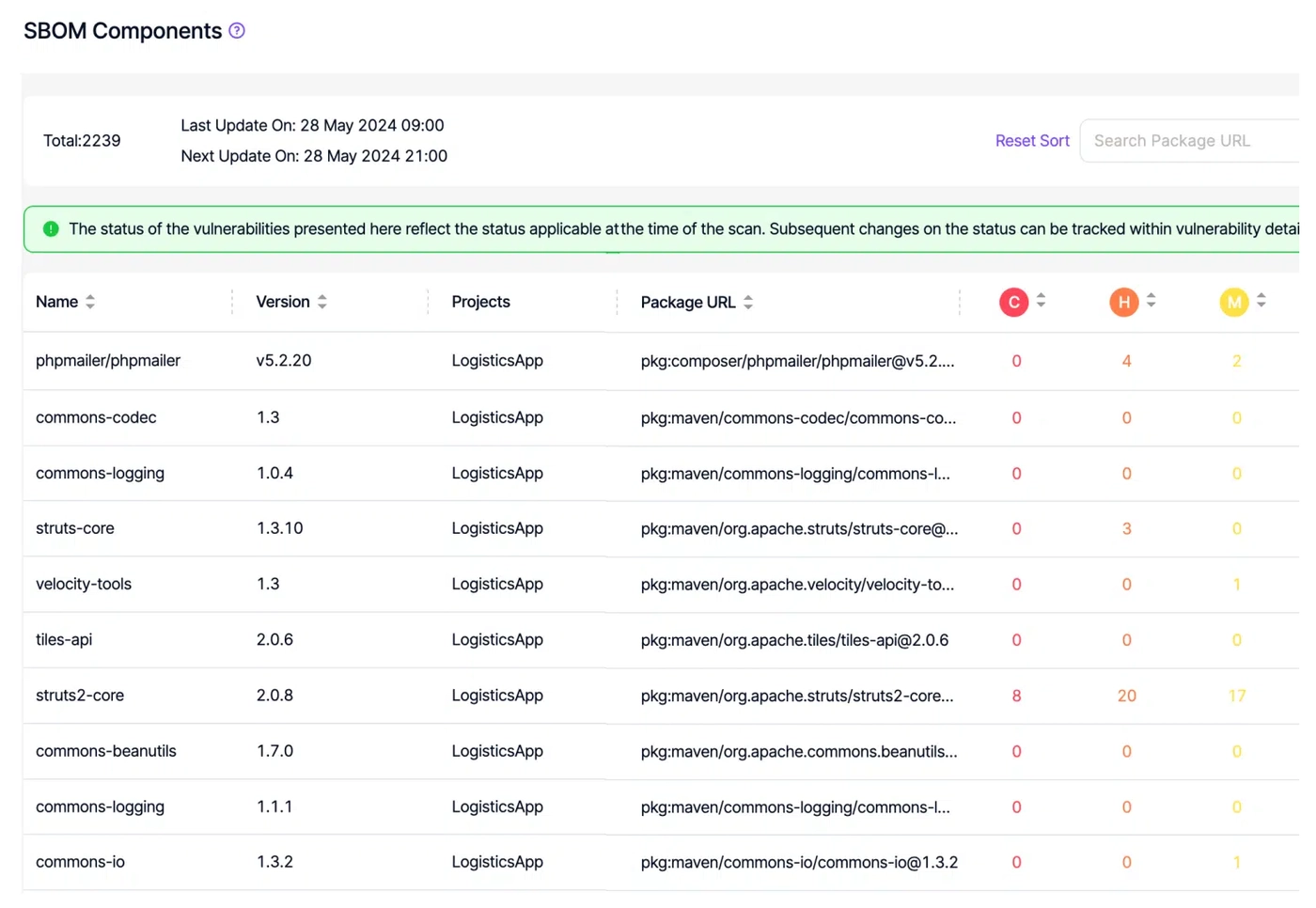This screenshot has height=908, width=1316.
Task: Sort by High vulnerabilities count arrows
Action: (1151, 301)
